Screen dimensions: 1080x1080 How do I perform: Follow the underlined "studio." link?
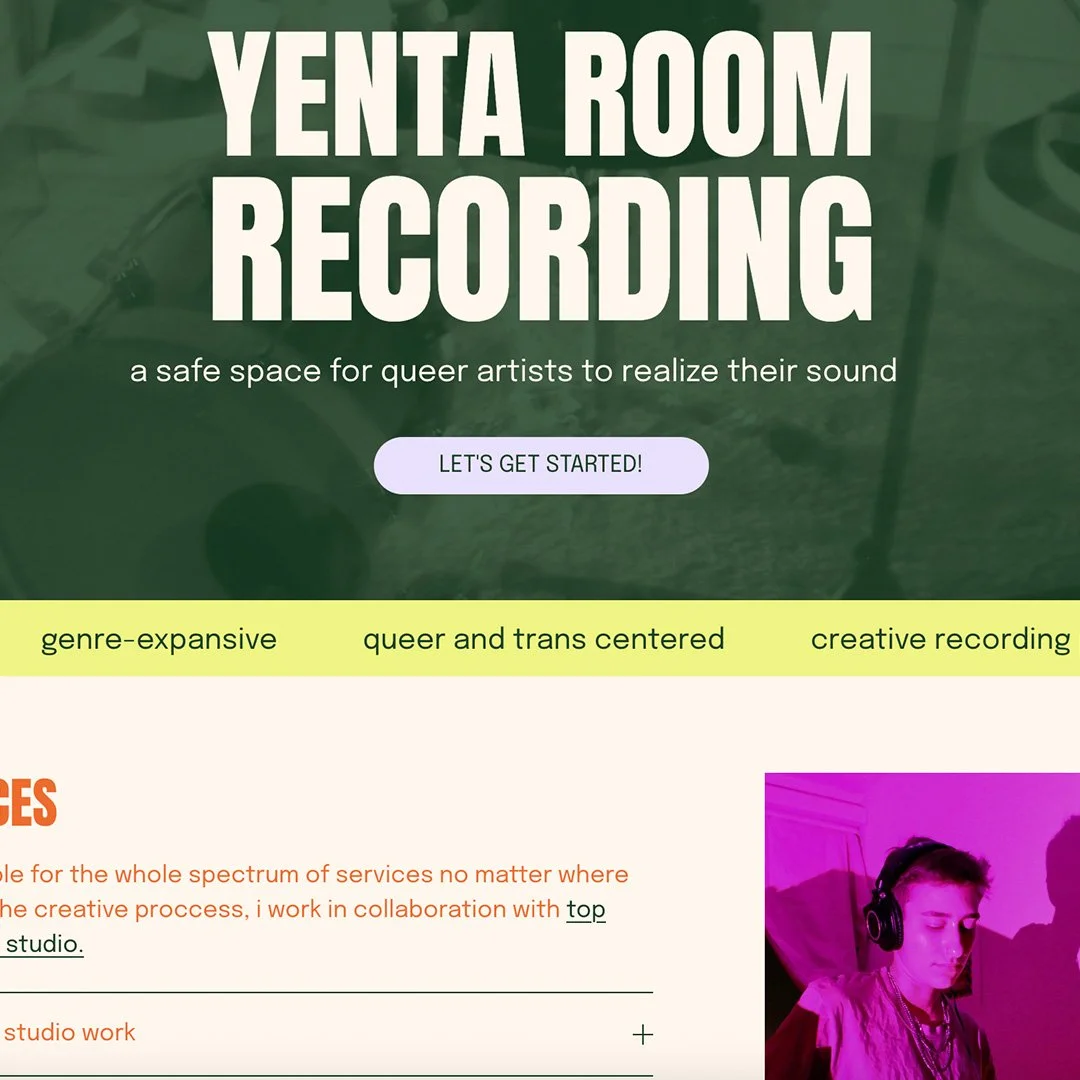tap(41, 944)
